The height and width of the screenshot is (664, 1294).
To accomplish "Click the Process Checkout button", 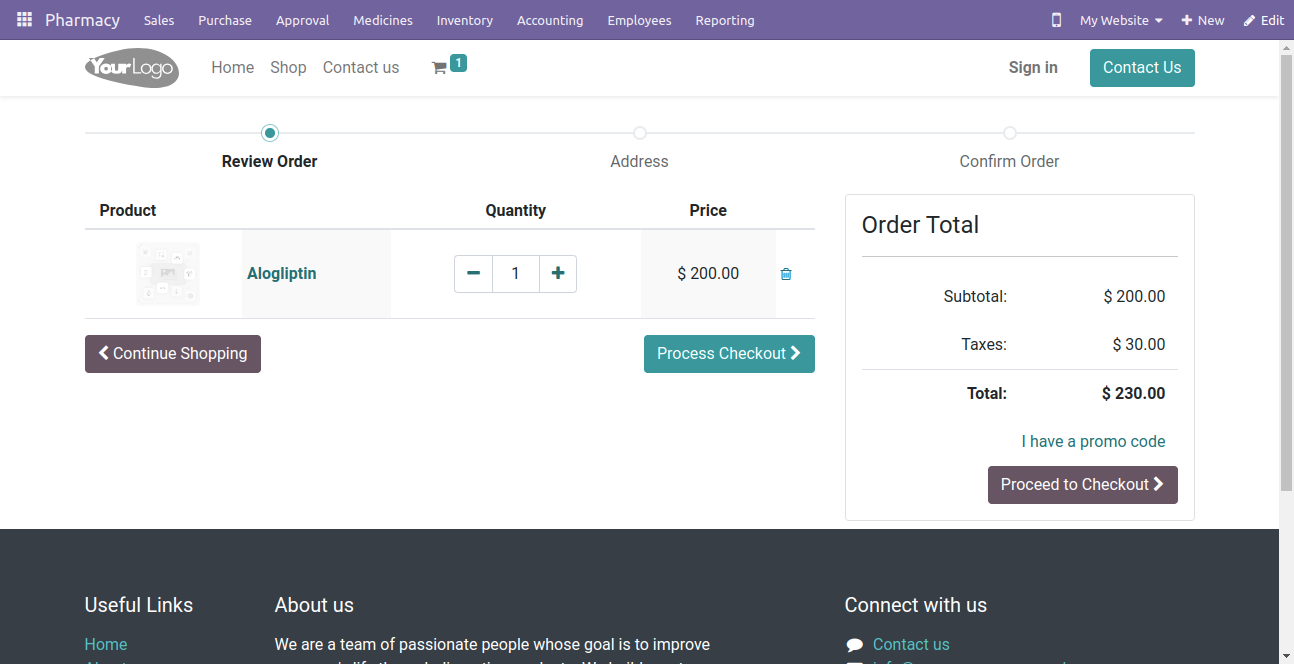I will pos(729,354).
